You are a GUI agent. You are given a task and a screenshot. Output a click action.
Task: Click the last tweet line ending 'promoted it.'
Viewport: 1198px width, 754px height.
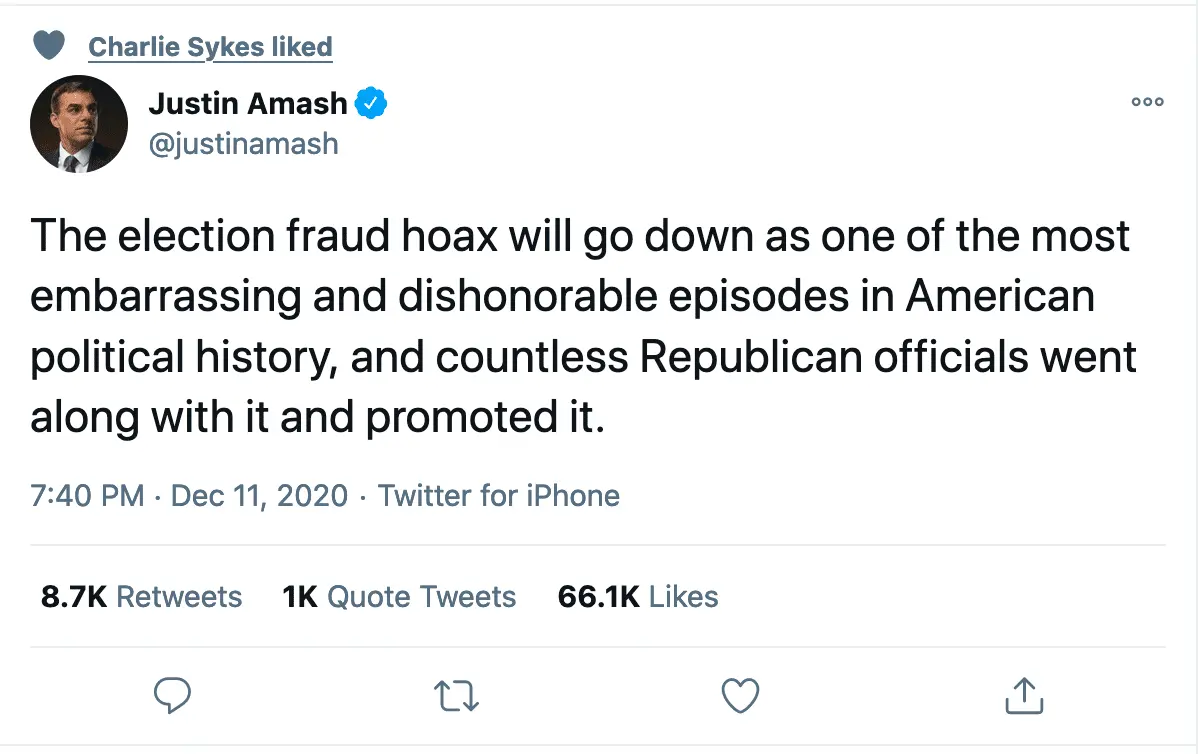pyautogui.click(x=318, y=417)
